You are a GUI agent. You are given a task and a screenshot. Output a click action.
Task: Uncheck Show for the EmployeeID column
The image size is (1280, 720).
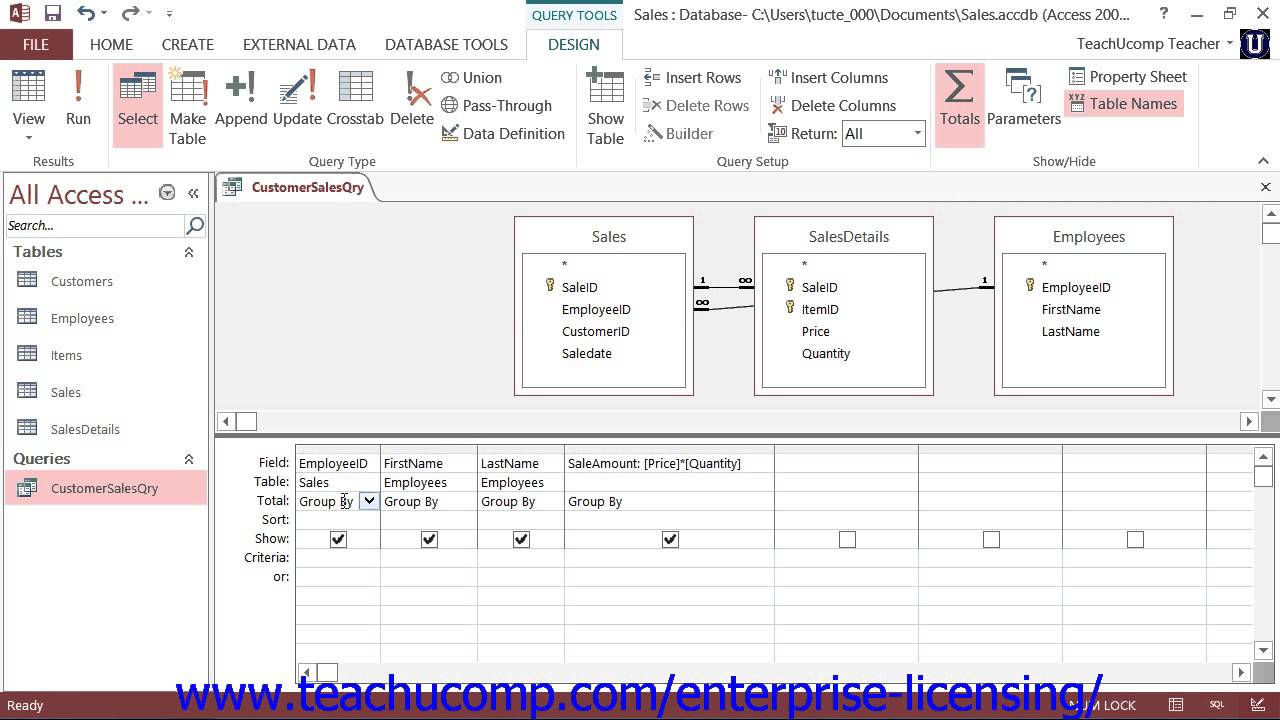(338, 539)
